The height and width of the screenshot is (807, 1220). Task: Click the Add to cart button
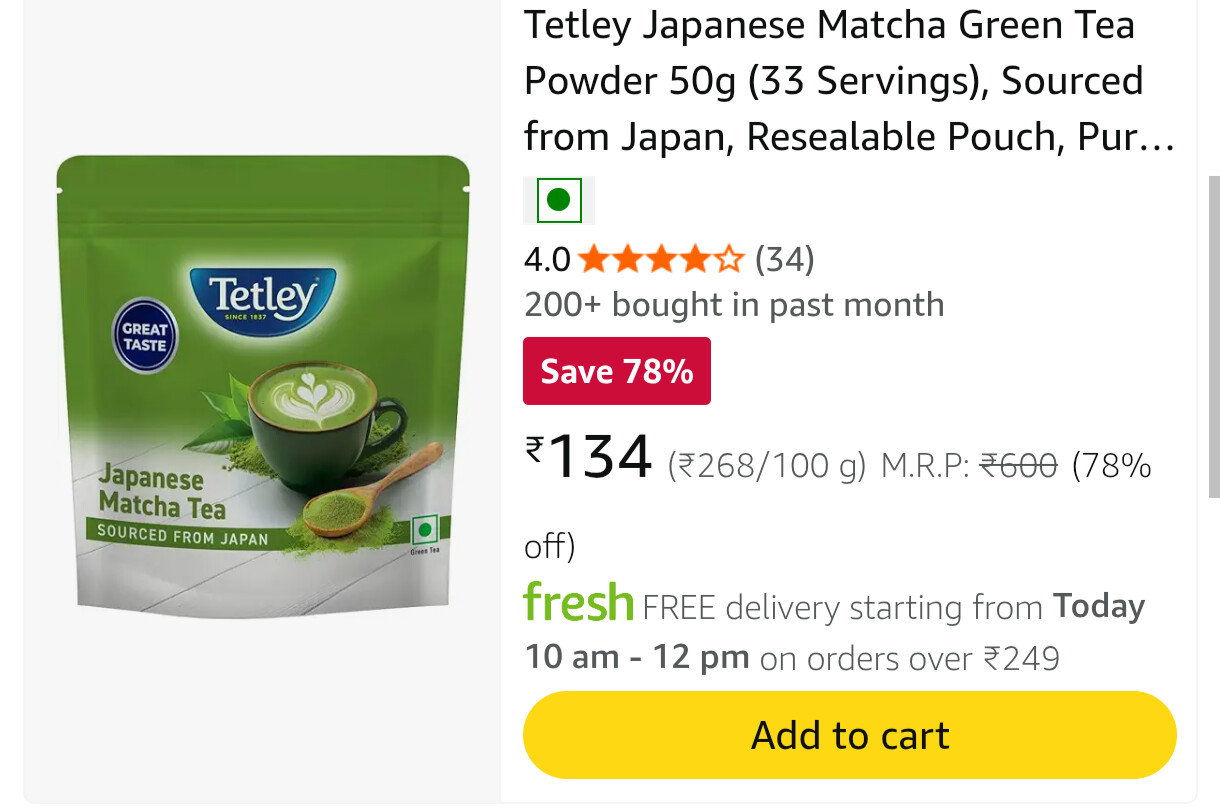[x=849, y=735]
